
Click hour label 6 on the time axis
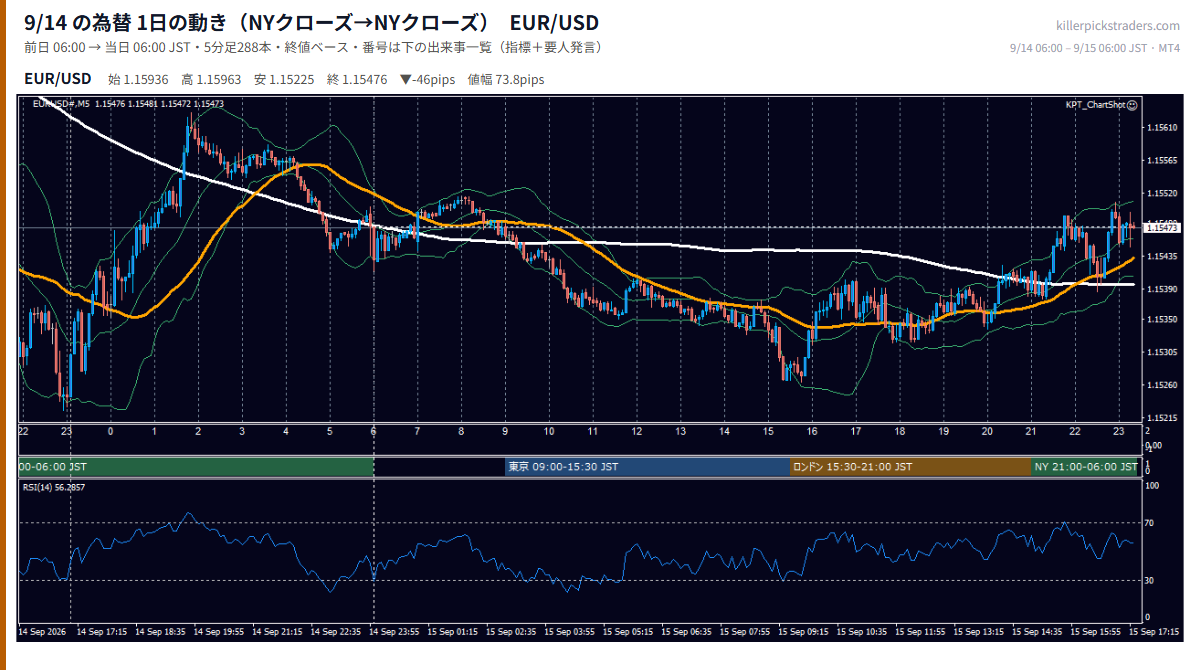click(373, 431)
